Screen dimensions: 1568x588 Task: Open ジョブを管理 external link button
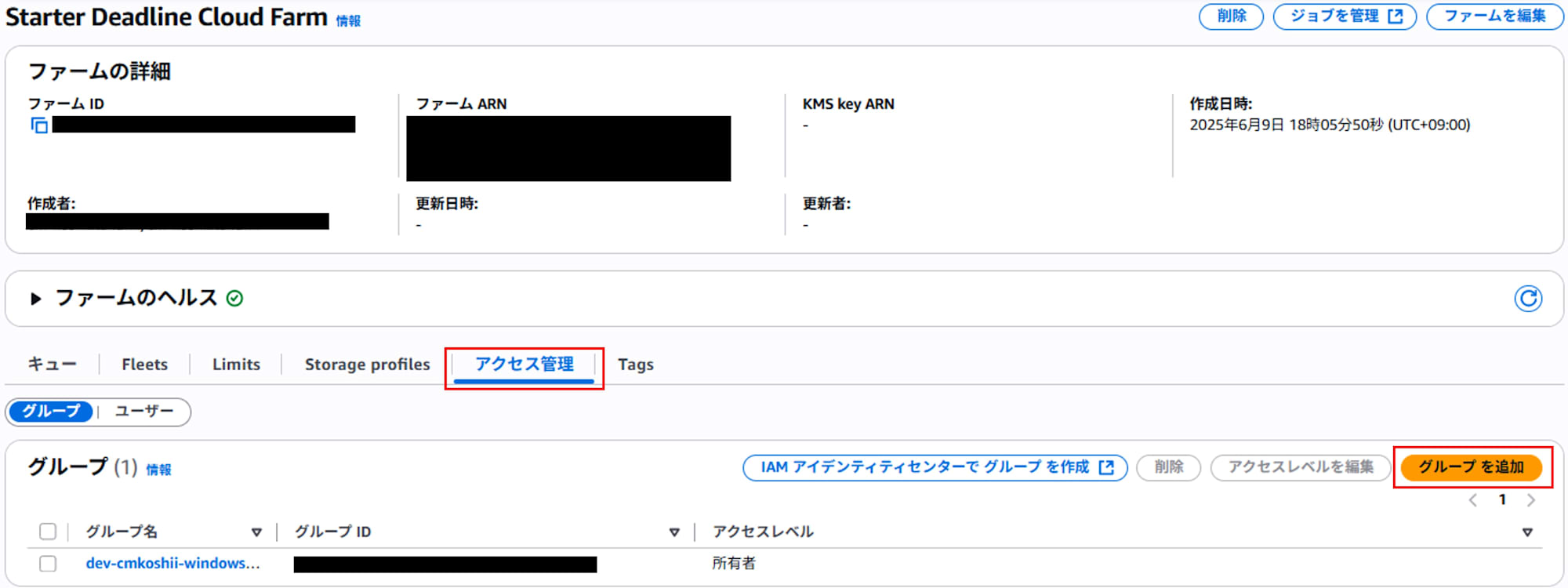[x=1345, y=16]
